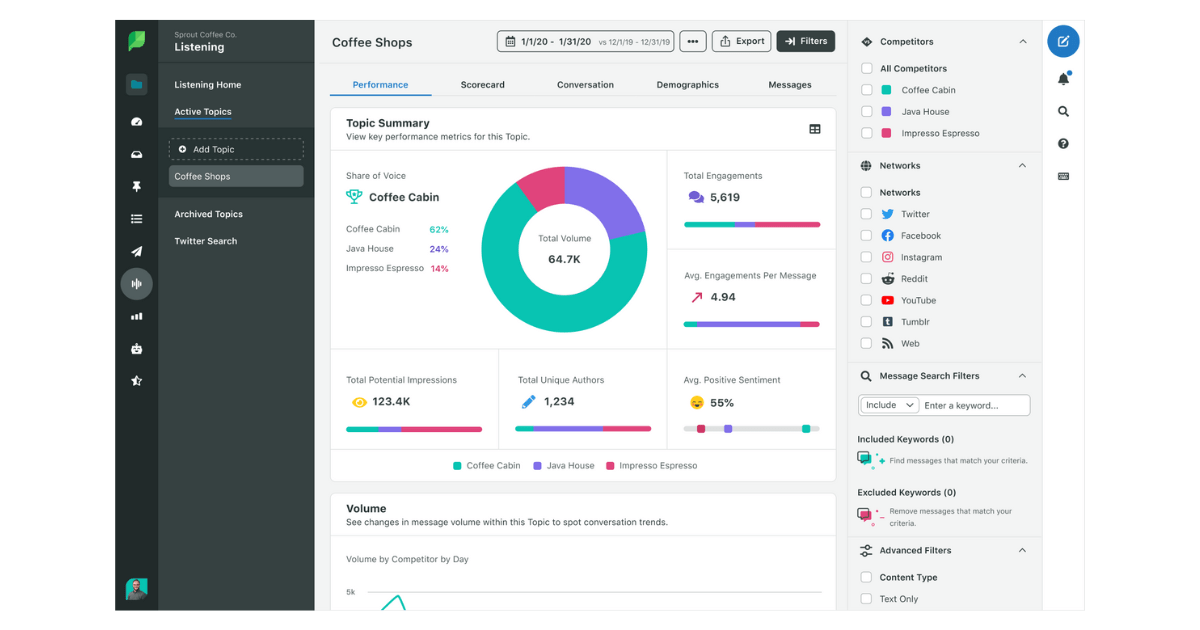The width and height of the screenshot is (1200, 630).
Task: Open the help question mark icon
Action: 1063,144
